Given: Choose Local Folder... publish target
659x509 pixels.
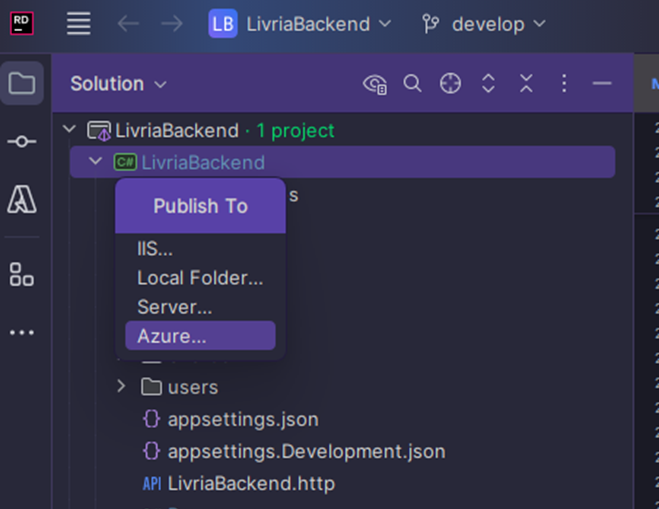Looking at the screenshot, I should point(200,278).
